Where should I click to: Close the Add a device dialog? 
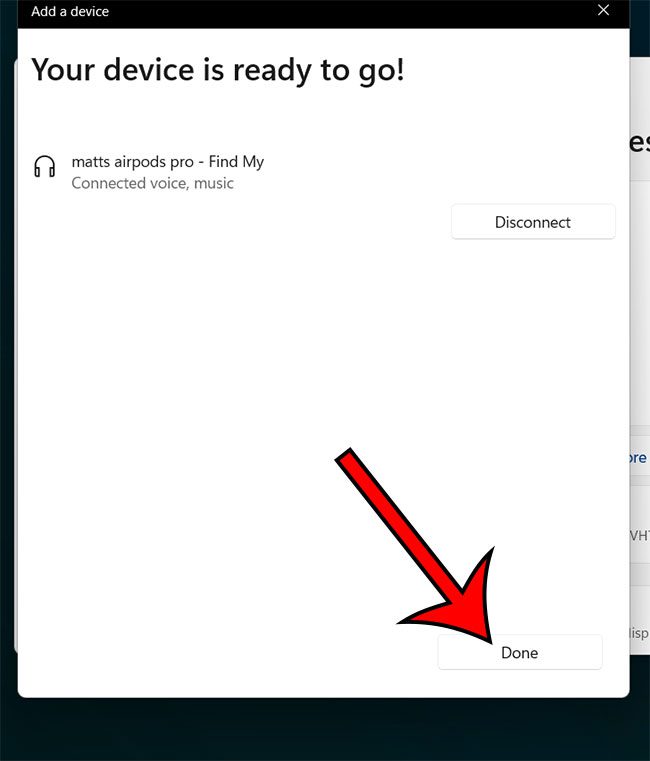pos(603,10)
